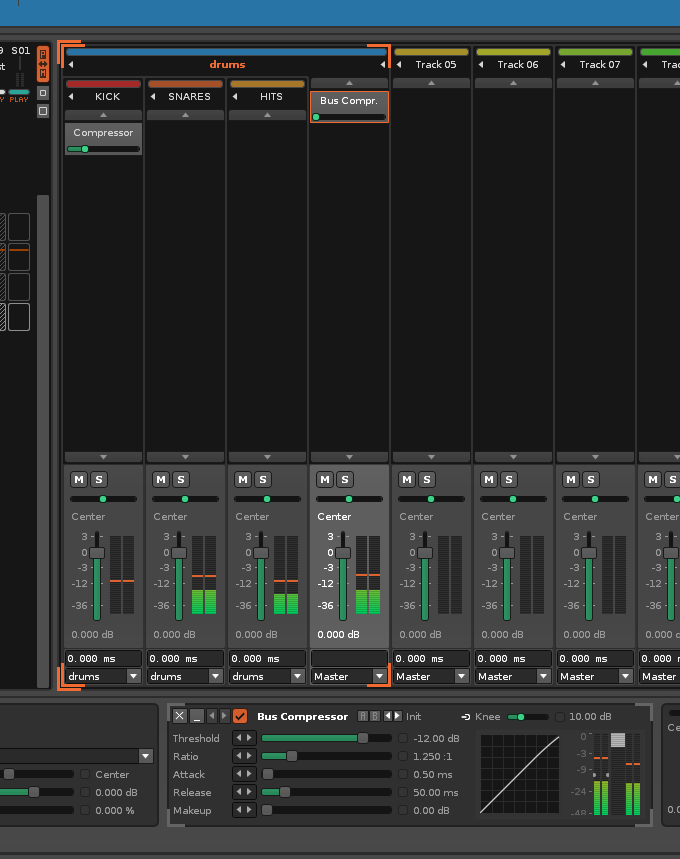Select the SNARES track header

tap(189, 97)
